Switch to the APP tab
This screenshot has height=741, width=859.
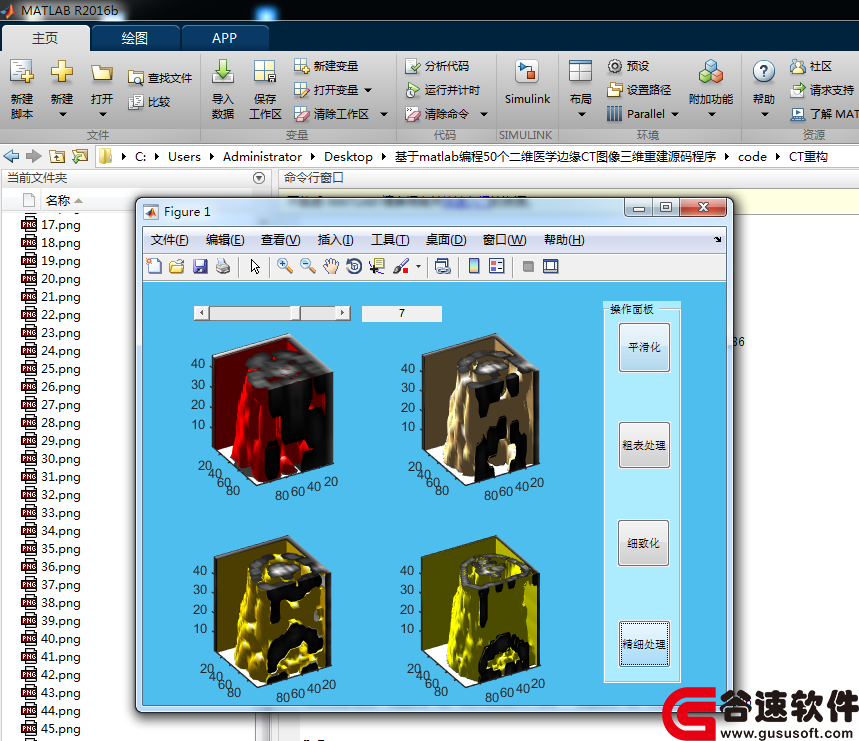(x=225, y=38)
